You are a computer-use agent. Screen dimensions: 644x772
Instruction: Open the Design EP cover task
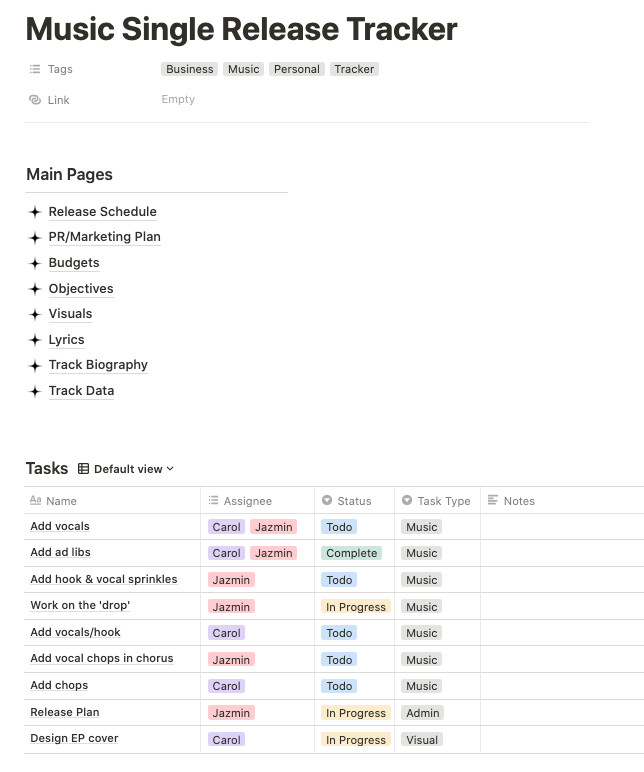(x=74, y=738)
